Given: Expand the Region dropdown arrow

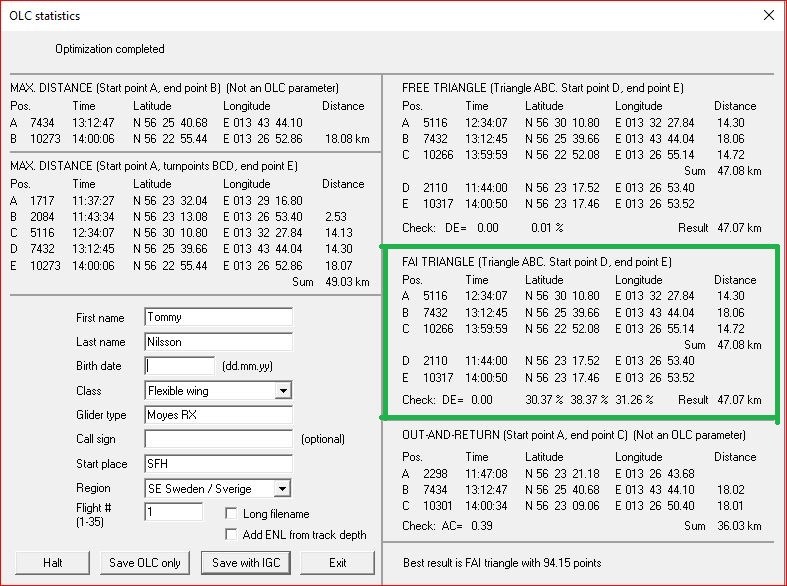Looking at the screenshot, I should 283,488.
